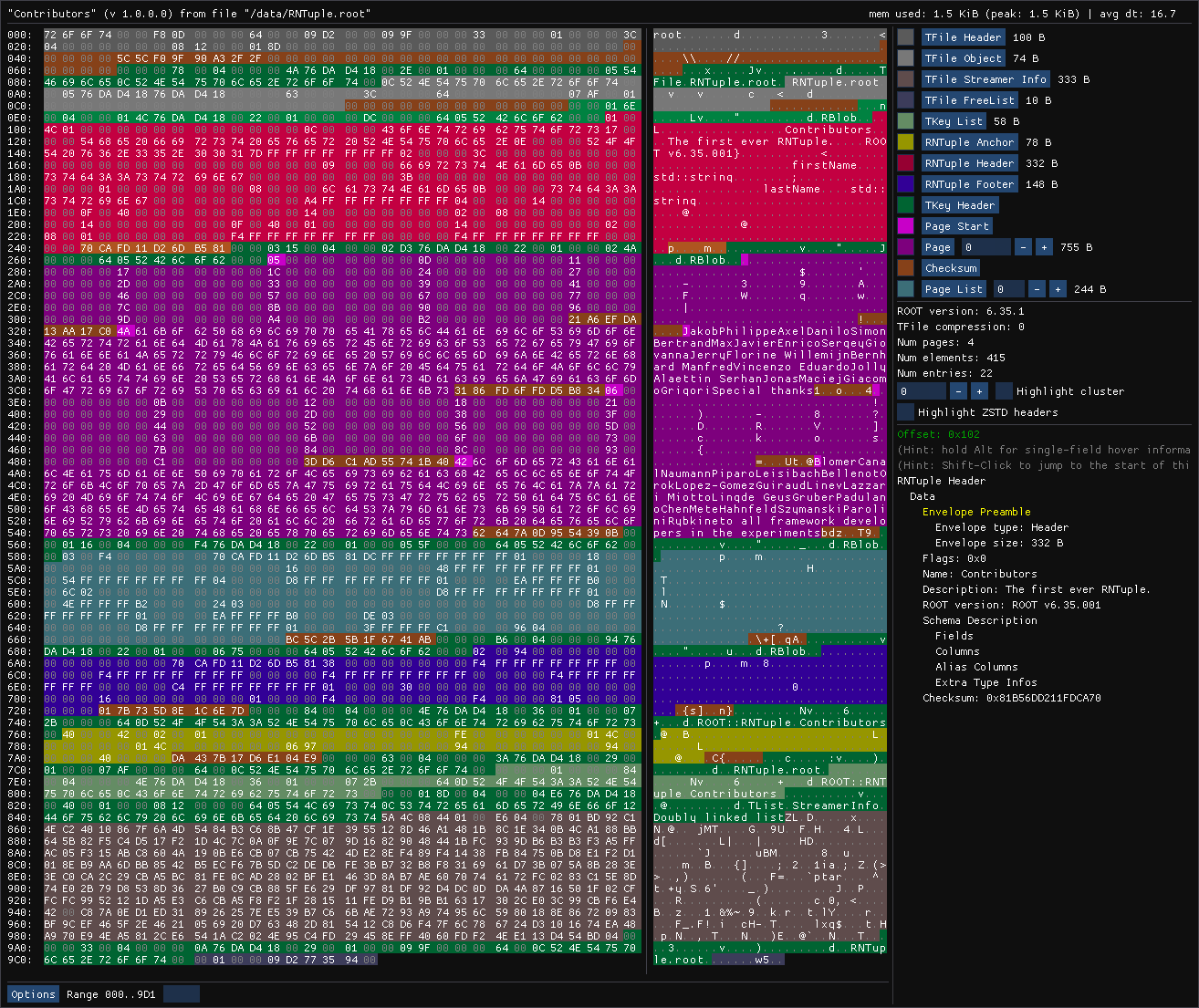Jump to the TFile Object section
This screenshot has height=1008, width=1199.
point(963,58)
